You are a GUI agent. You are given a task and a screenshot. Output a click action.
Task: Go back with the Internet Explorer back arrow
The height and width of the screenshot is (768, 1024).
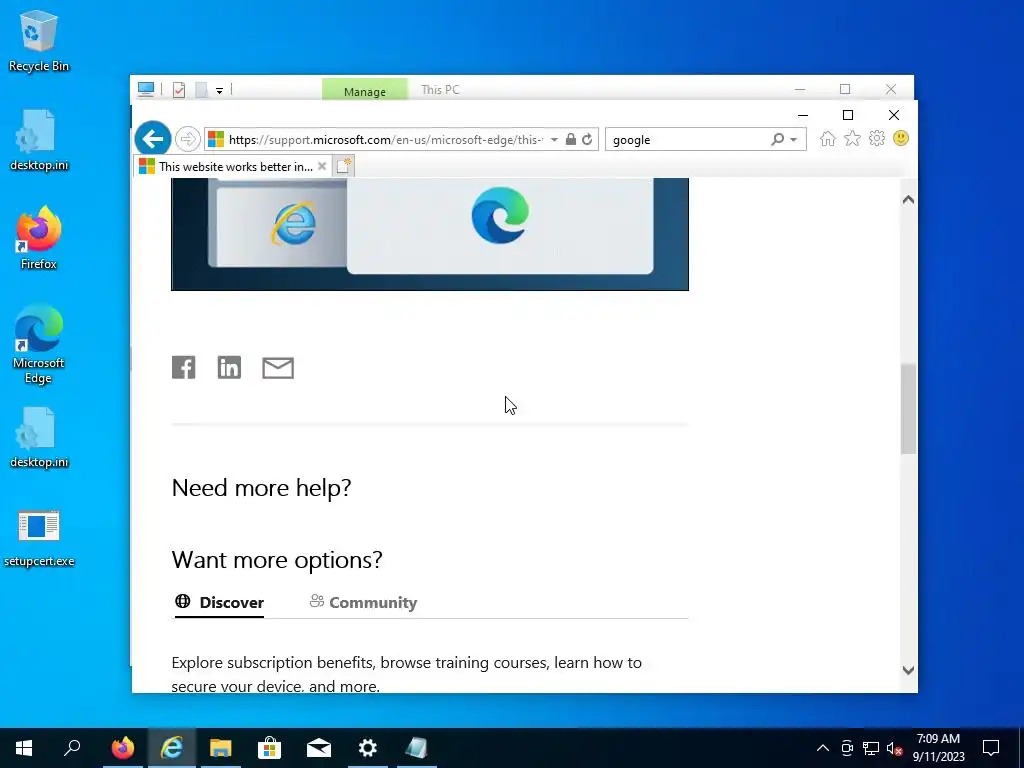(x=153, y=139)
